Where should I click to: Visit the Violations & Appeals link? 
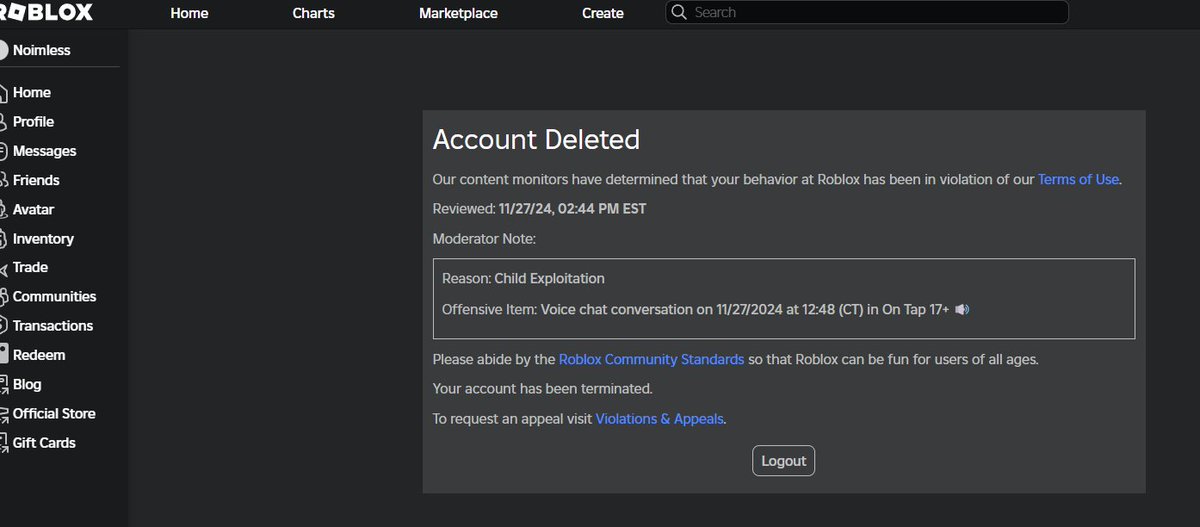click(659, 419)
